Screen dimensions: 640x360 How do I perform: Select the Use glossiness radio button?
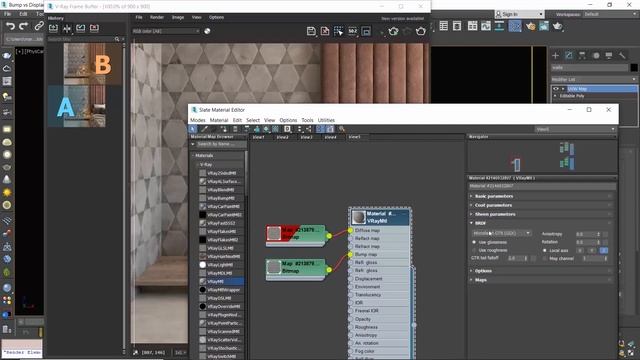pyautogui.click(x=474, y=242)
